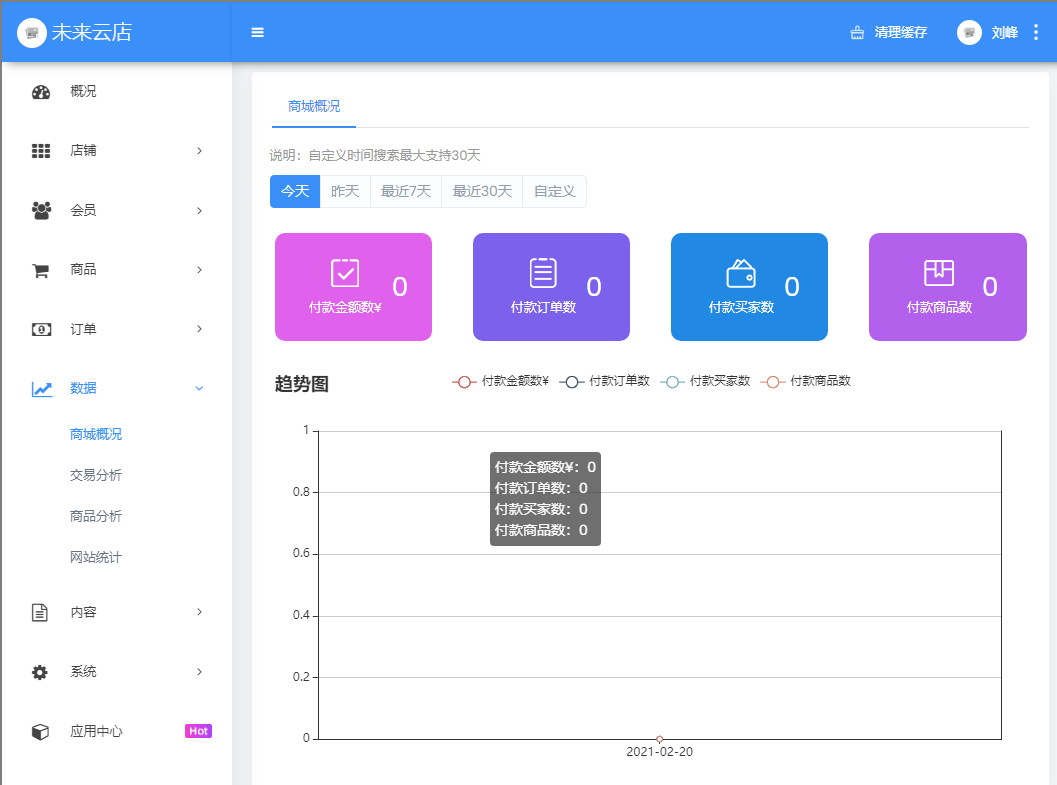1057x785 pixels.
Task: Click the 会员 members group icon
Action: point(41,210)
